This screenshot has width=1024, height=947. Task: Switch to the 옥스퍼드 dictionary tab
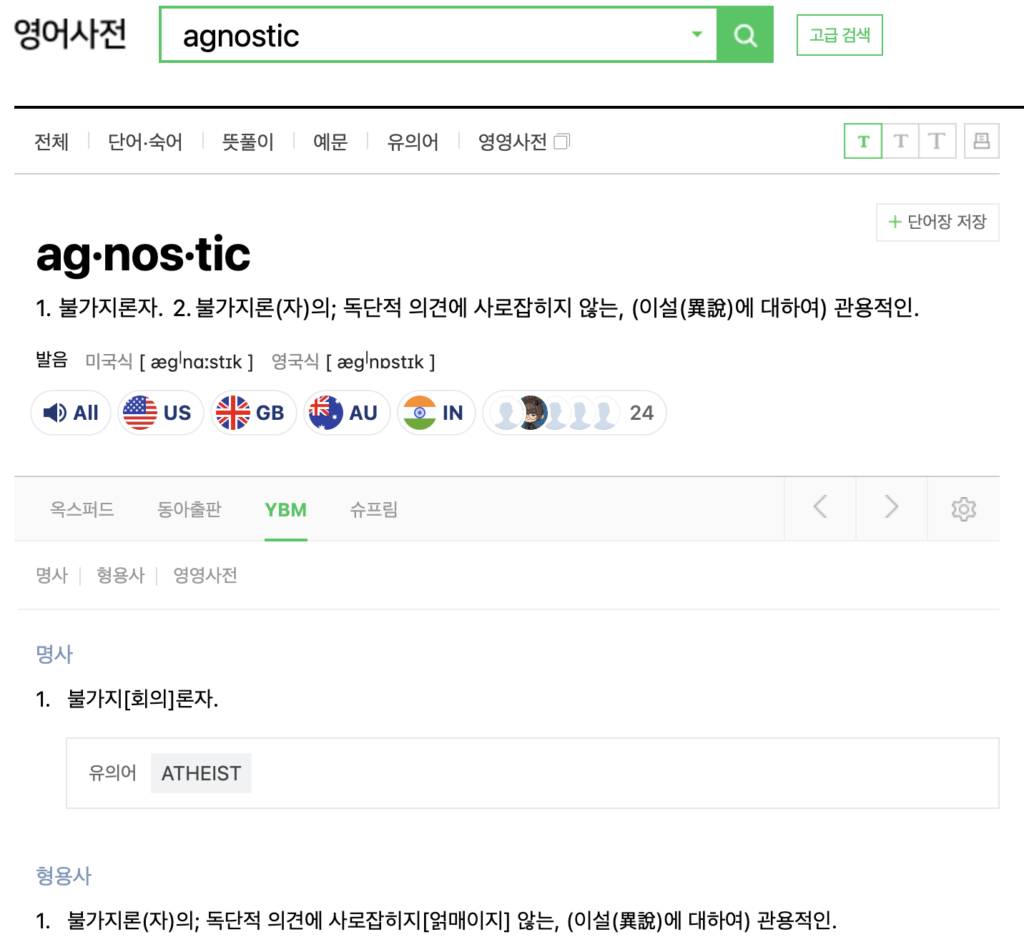click(82, 510)
